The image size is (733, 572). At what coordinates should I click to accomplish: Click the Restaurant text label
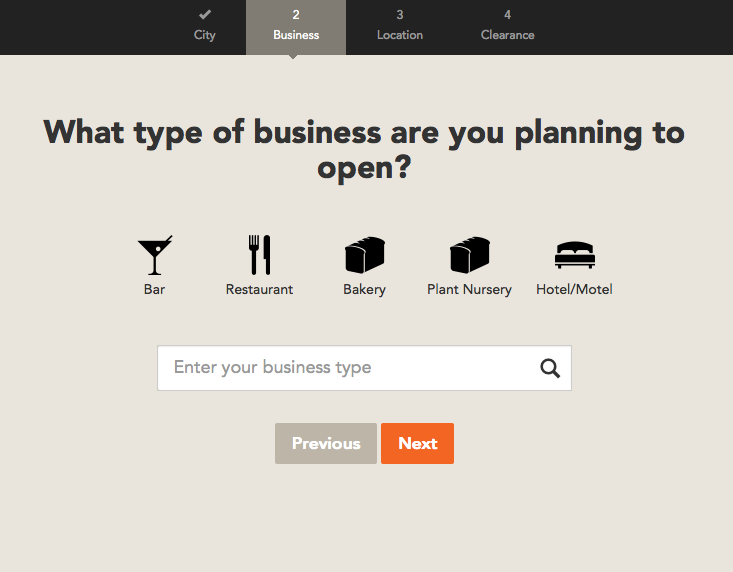pos(259,290)
